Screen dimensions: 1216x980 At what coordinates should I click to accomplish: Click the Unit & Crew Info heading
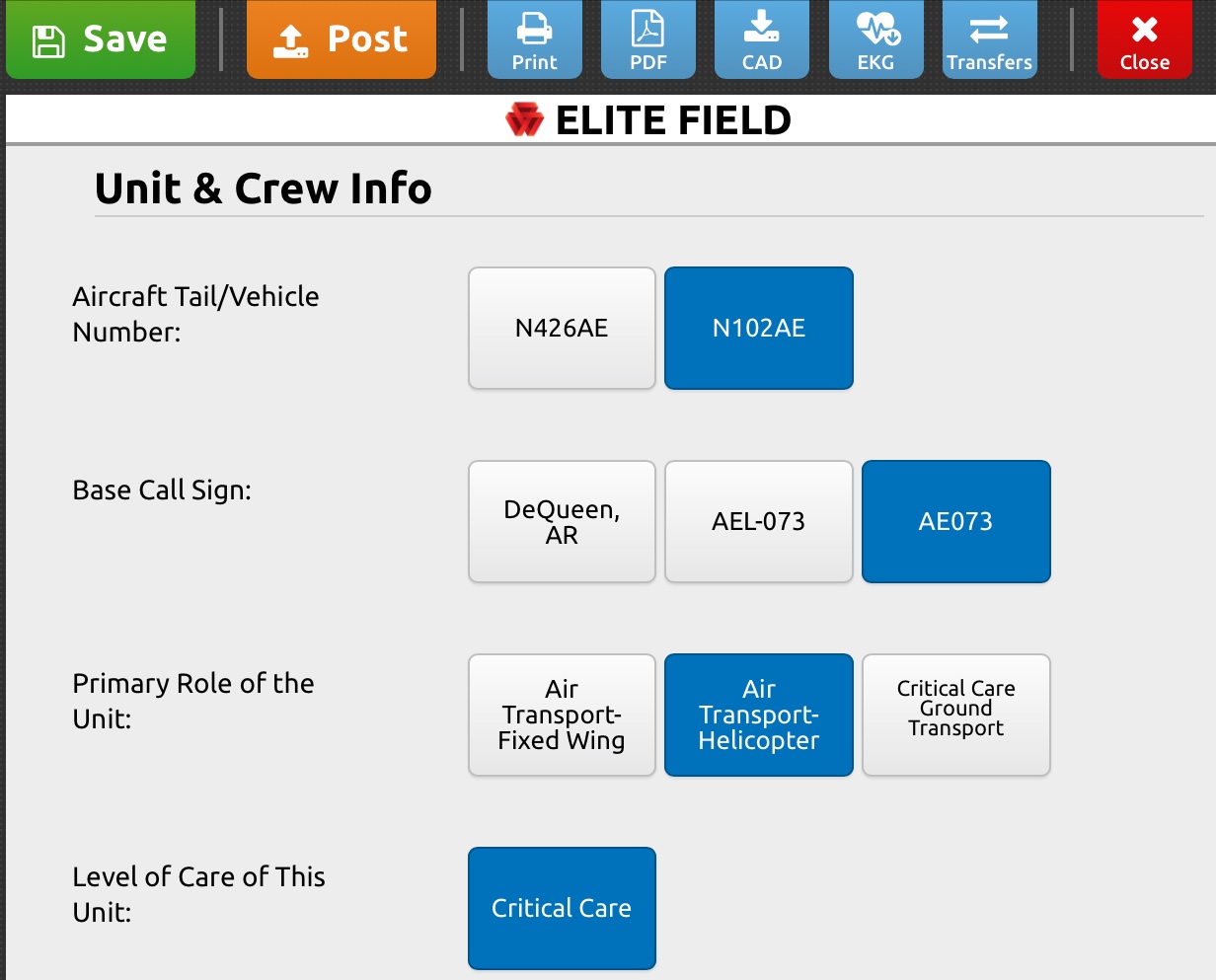coord(264,188)
